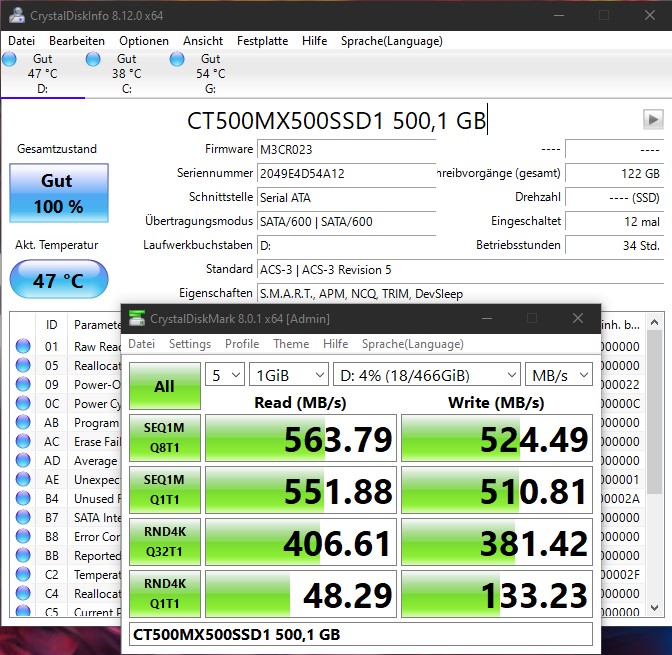Click status orb for attribute AE Unexpected

(x=23, y=479)
